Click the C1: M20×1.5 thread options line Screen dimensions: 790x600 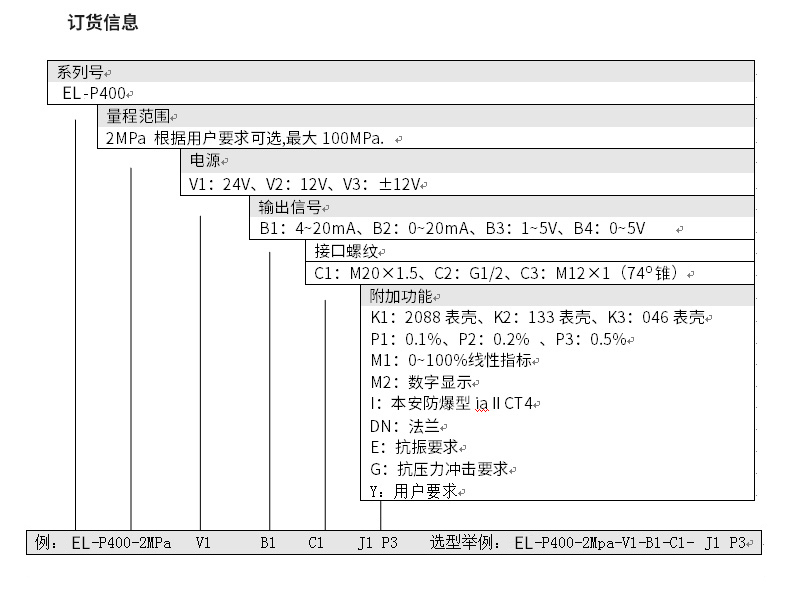(x=498, y=274)
